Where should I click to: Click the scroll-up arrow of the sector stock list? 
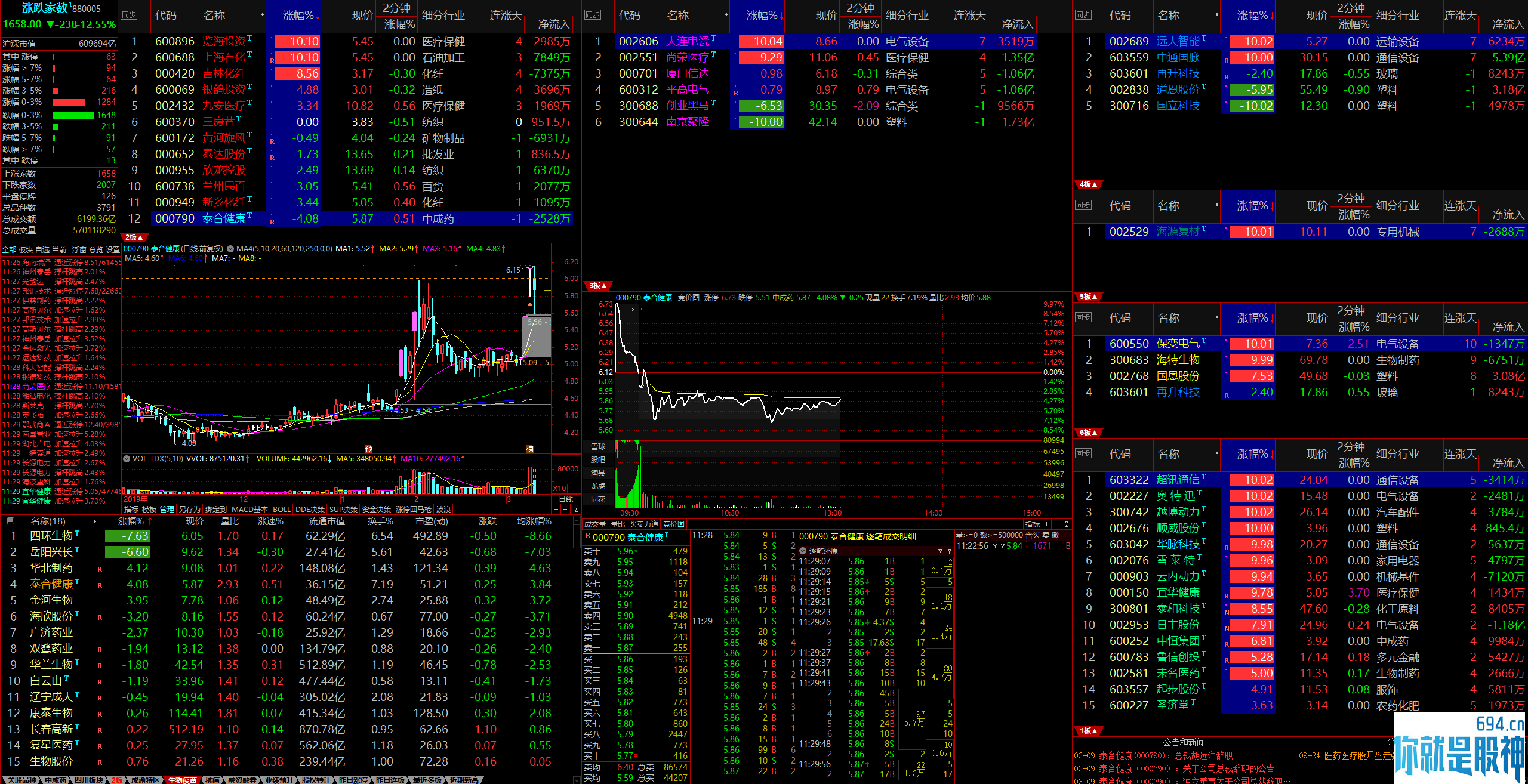point(577,521)
